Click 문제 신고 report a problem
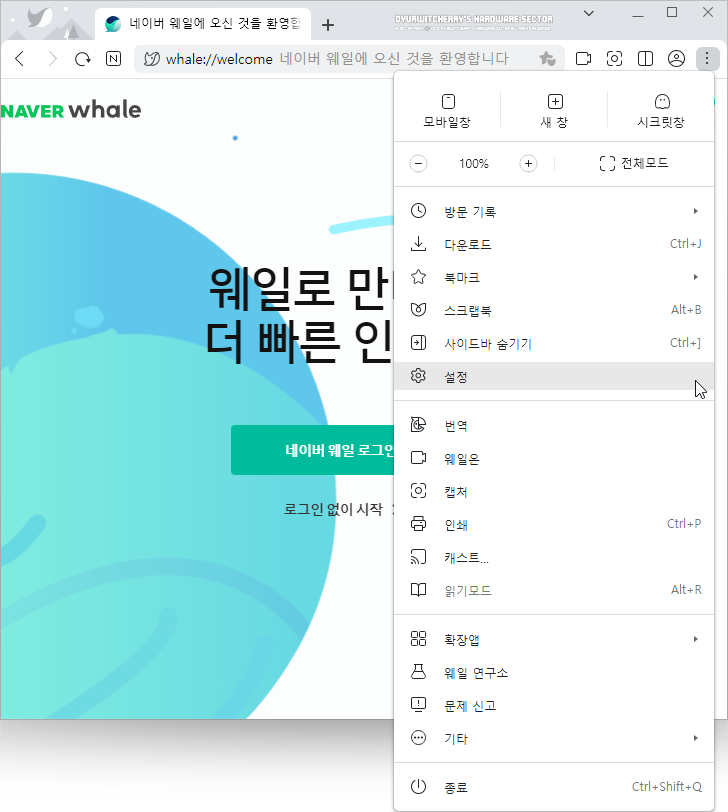The image size is (728, 812). pyautogui.click(x=554, y=705)
